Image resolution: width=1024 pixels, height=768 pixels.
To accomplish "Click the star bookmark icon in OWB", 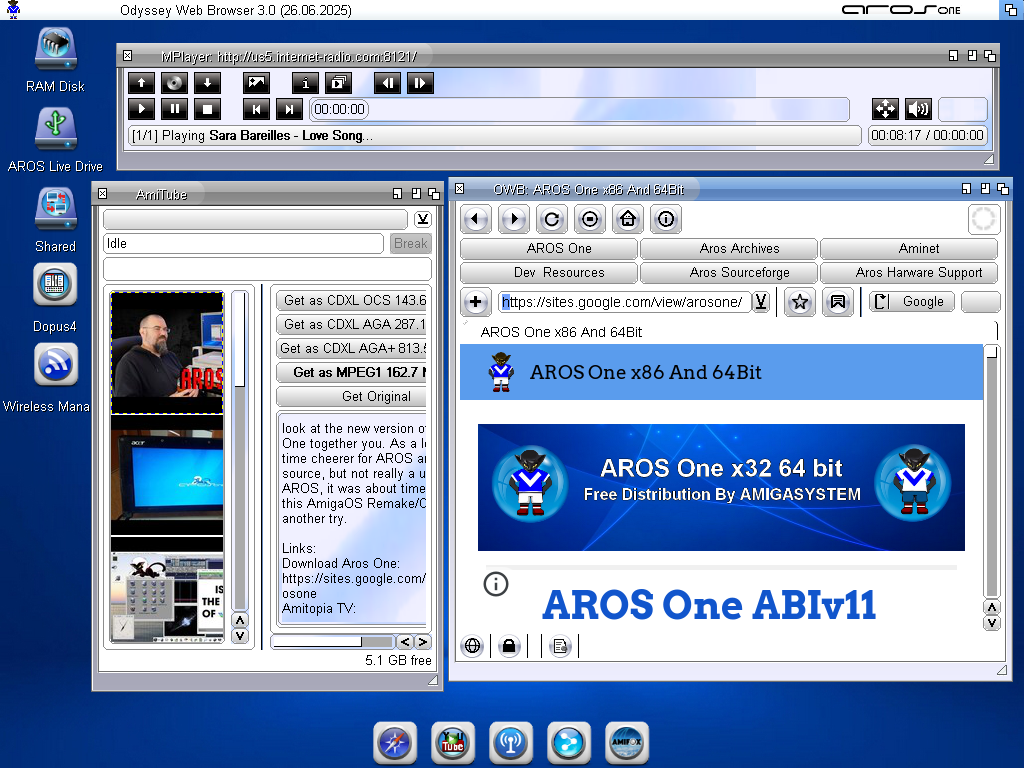I will tap(799, 301).
